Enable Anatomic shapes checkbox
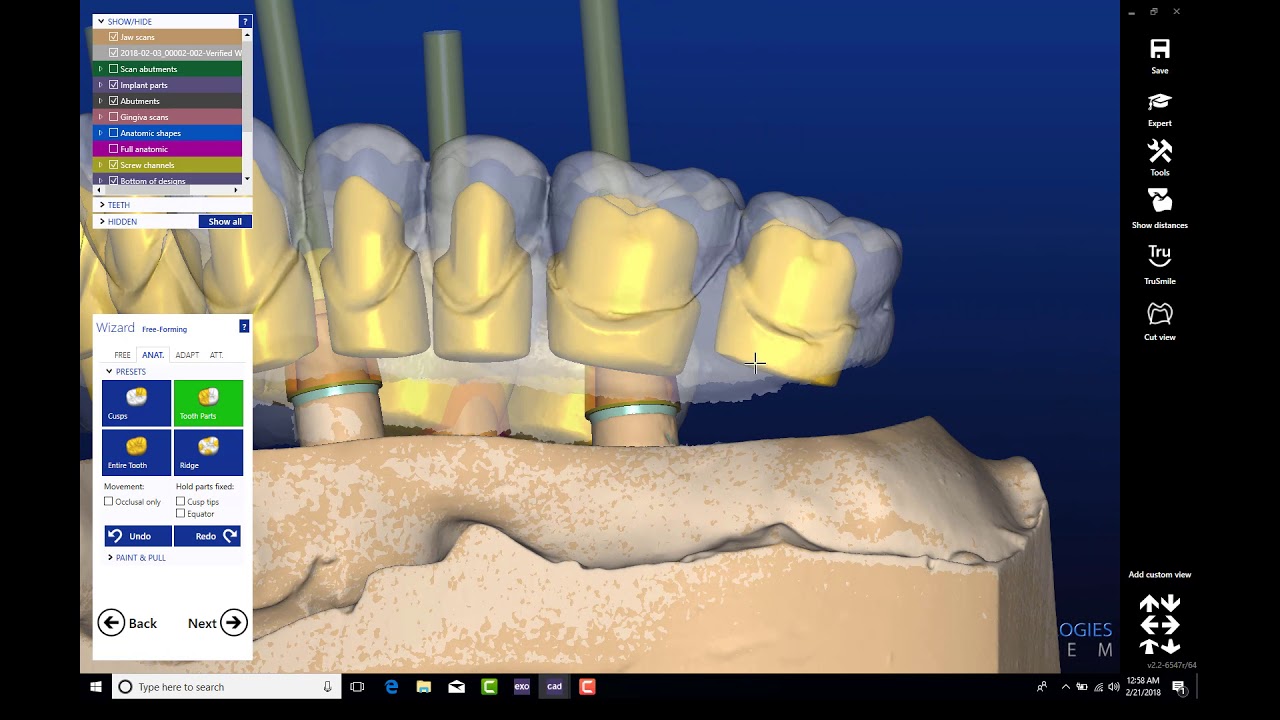Screen dimensions: 1280x720 coord(113,133)
